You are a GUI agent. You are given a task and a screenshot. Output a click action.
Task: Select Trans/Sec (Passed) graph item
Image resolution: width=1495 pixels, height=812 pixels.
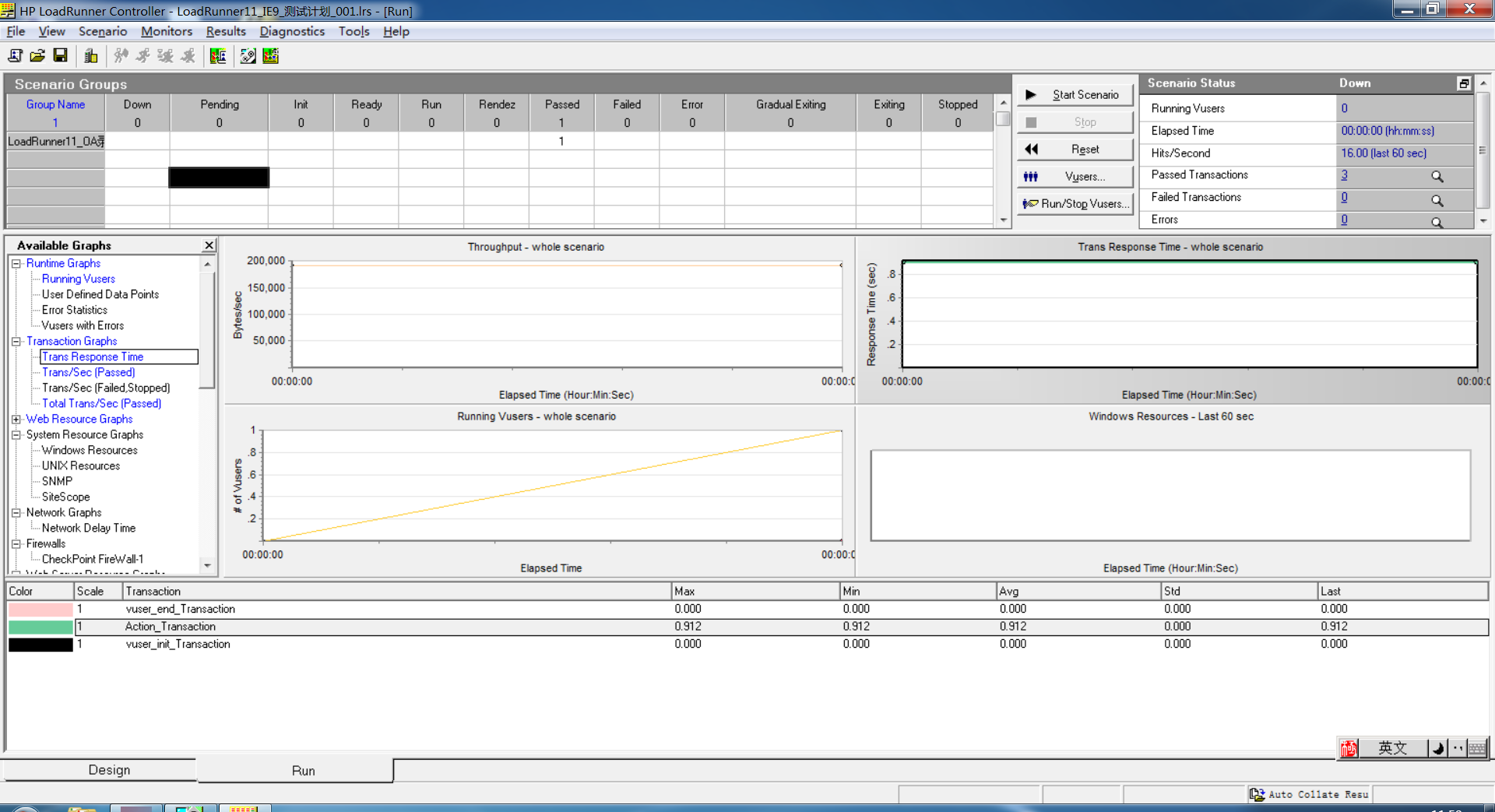point(89,372)
